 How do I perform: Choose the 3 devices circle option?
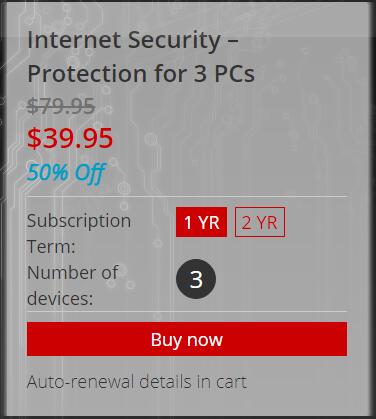click(196, 279)
